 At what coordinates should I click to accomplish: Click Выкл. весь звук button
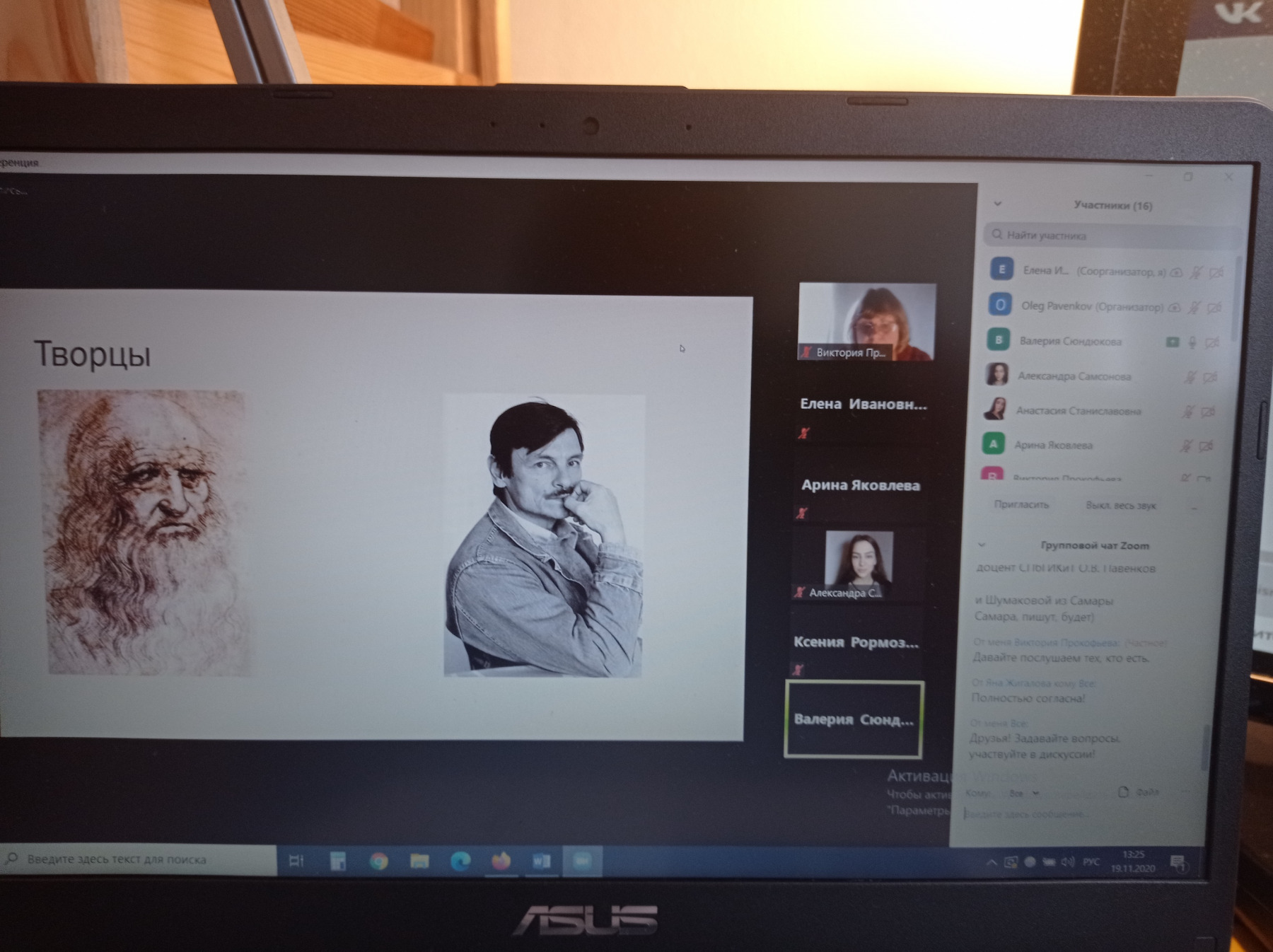[1120, 506]
